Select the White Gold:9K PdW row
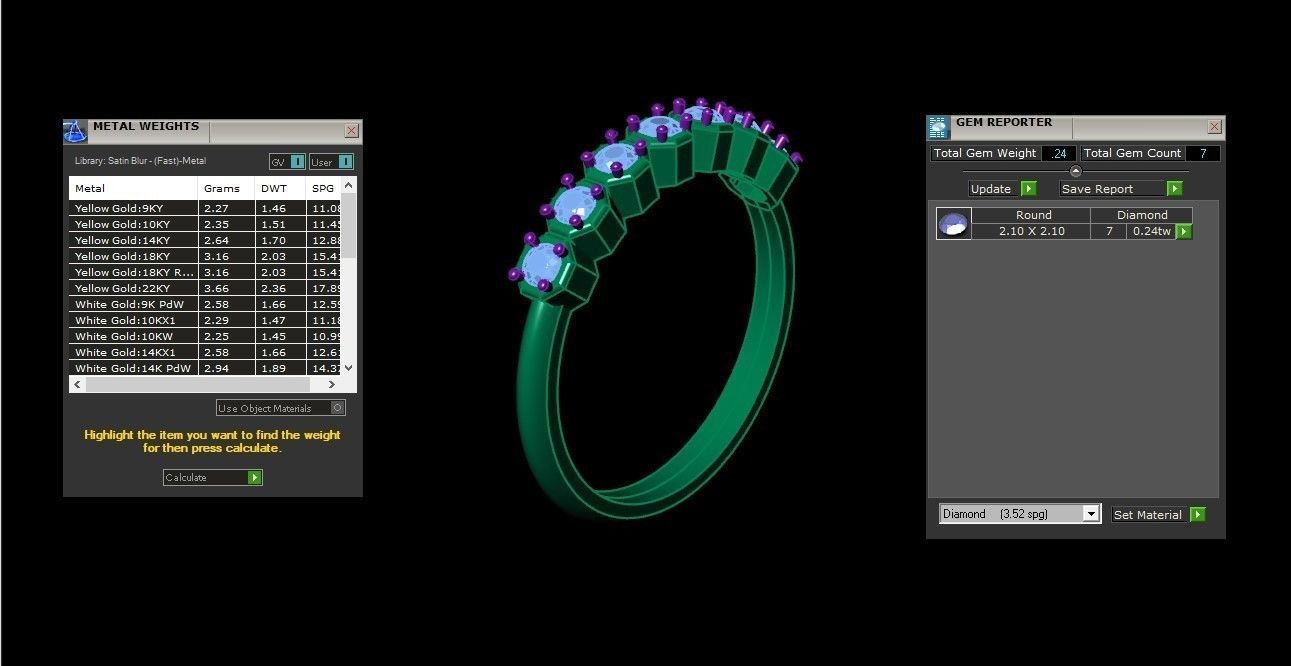The image size is (1291, 666). (x=205, y=305)
